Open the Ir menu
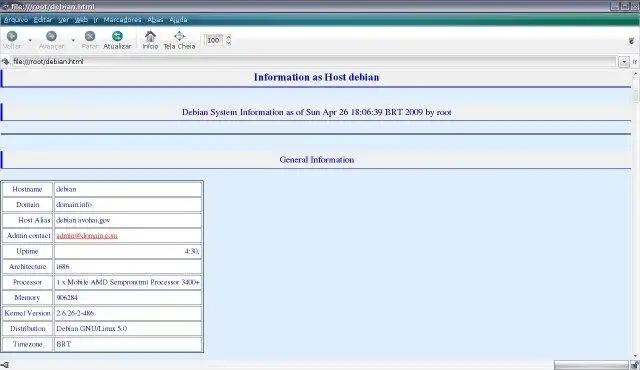This screenshot has height=370, width=640. (96, 20)
